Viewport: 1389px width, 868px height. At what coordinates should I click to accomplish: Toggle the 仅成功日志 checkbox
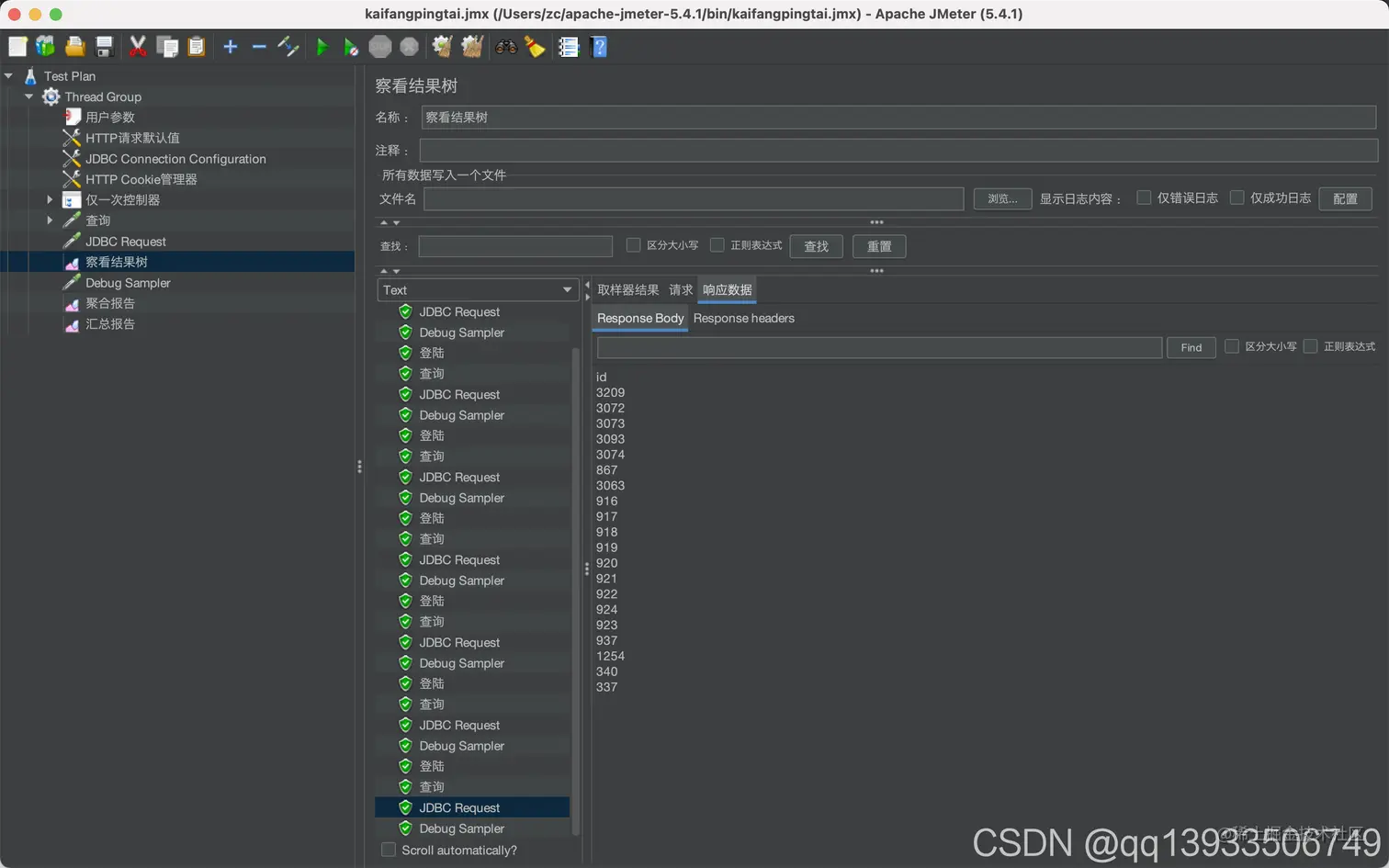[x=1237, y=197]
